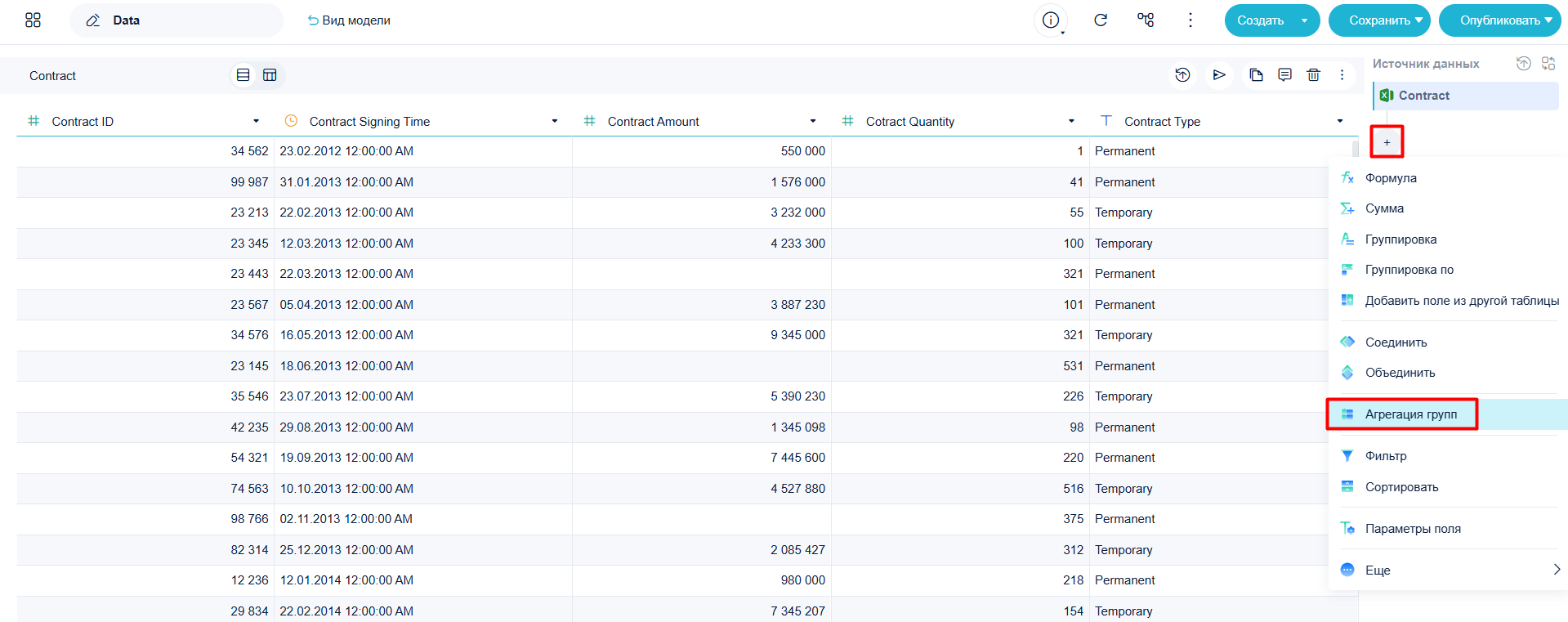The height and width of the screenshot is (622, 1568).
Task: Open the Сохранить dropdown arrow
Action: [1418, 20]
